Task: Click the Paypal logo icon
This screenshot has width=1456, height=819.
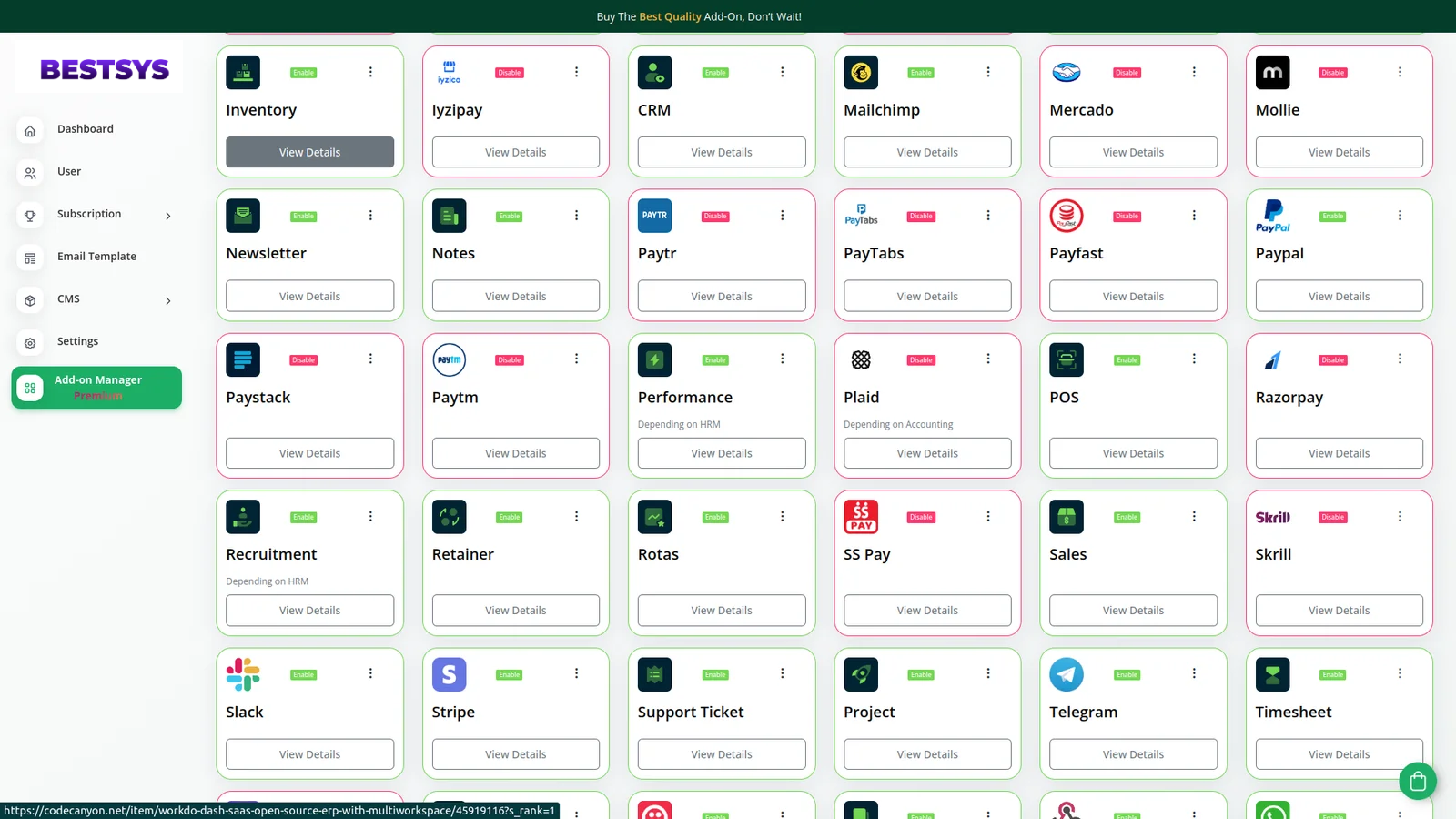Action: pos(1272,216)
